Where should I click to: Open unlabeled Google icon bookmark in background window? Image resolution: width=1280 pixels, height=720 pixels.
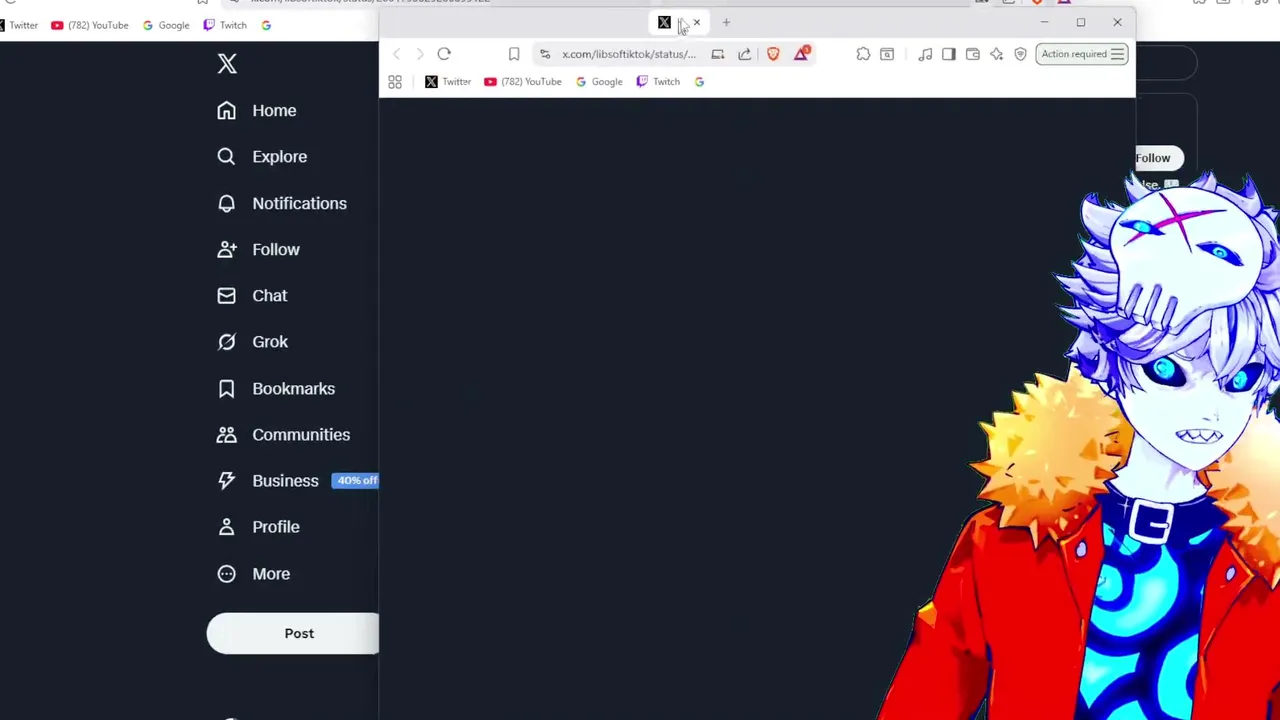(266, 25)
